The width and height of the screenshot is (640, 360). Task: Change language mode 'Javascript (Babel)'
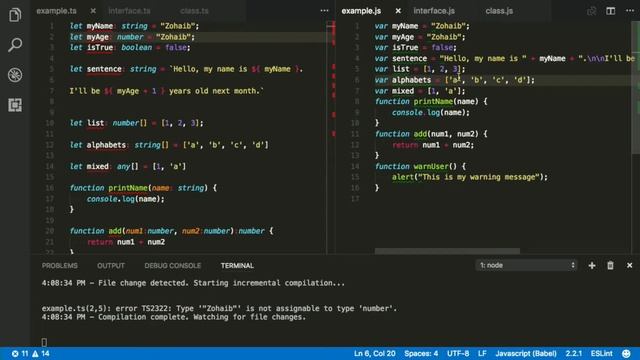pos(526,353)
